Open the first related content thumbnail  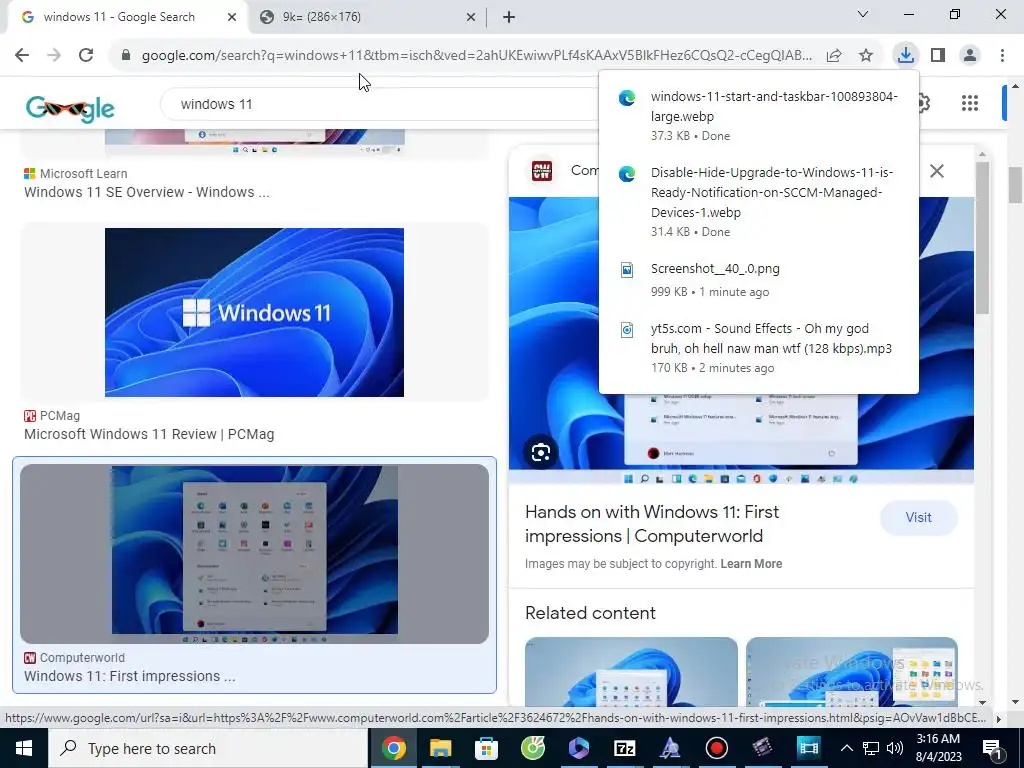631,671
